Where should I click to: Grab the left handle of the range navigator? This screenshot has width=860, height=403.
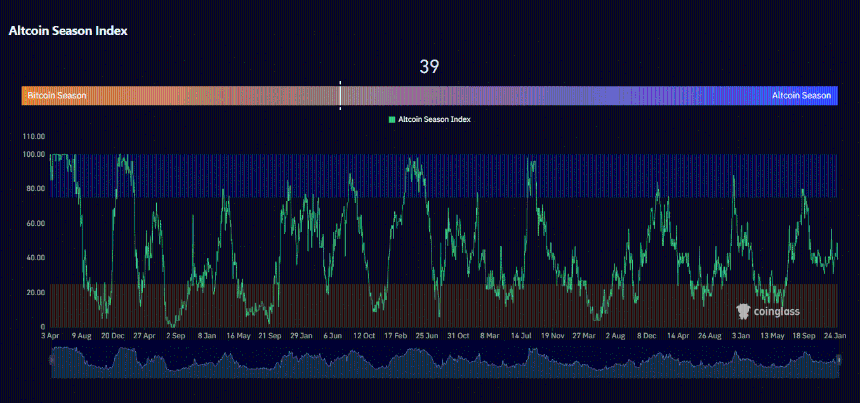tap(49, 359)
